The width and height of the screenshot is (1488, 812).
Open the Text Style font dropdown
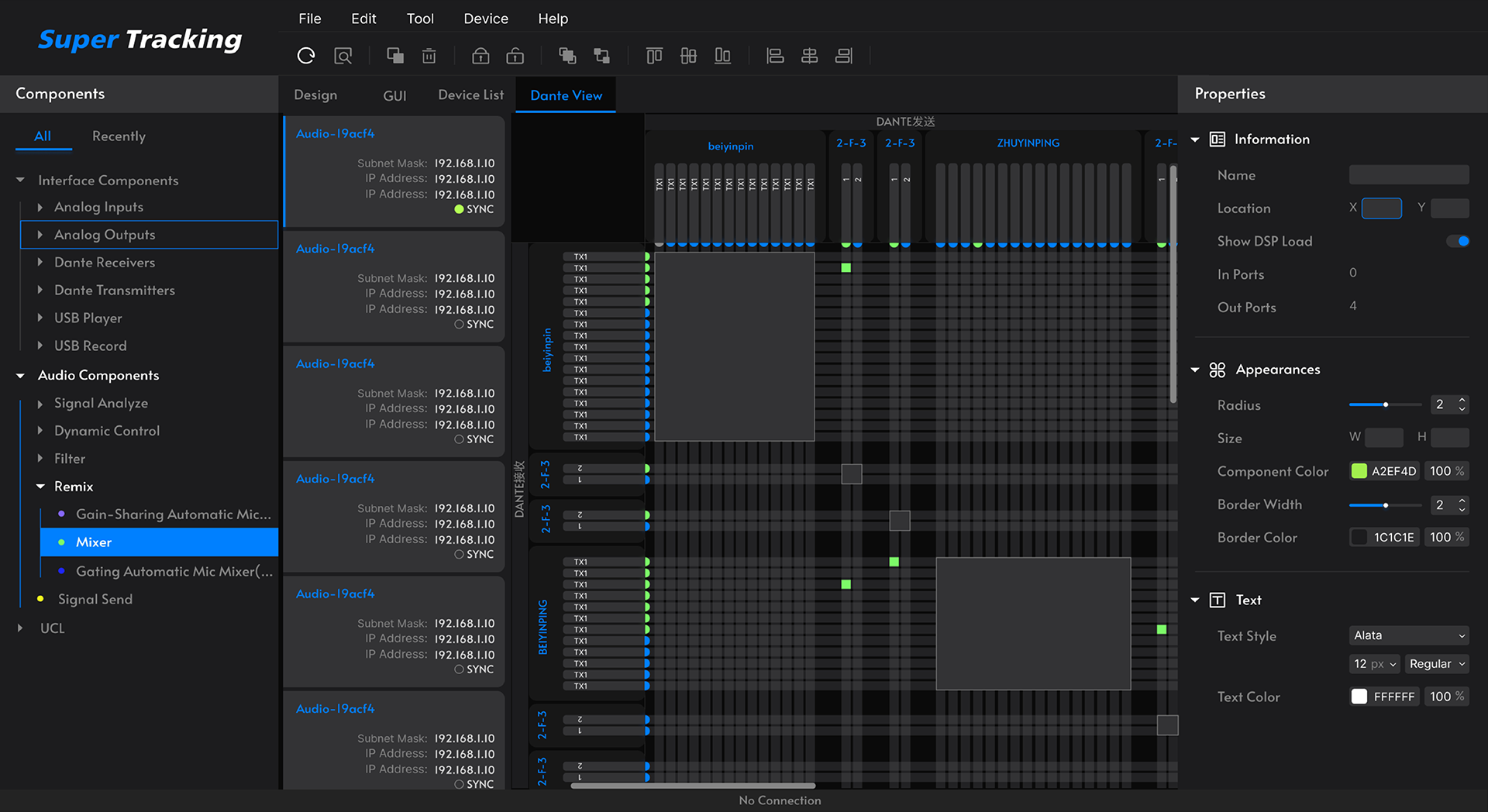(1409, 635)
